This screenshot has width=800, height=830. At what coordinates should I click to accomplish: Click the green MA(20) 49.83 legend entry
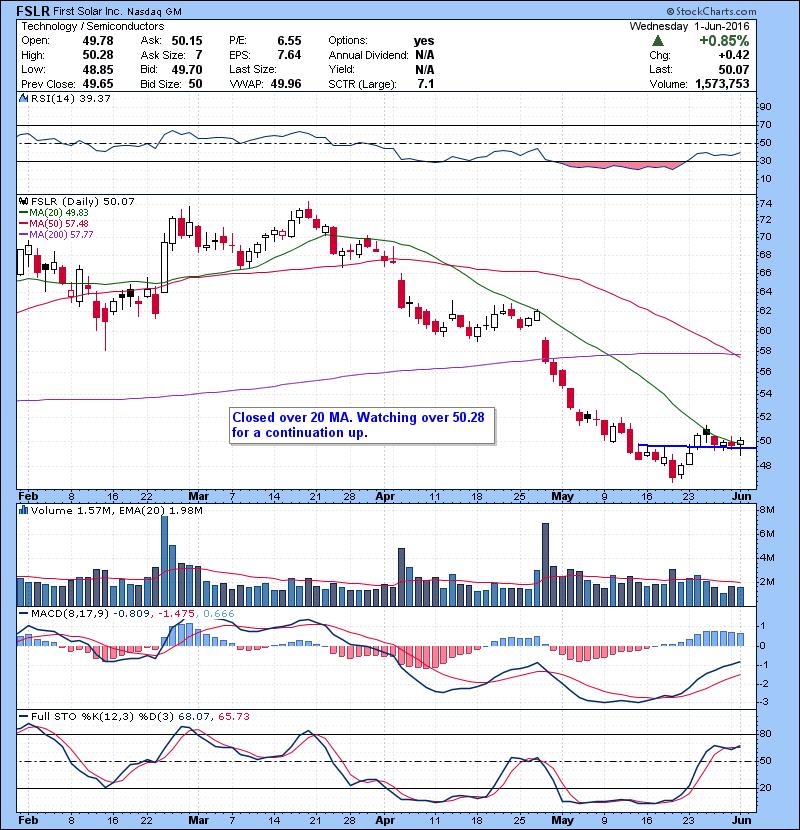click(x=54, y=213)
